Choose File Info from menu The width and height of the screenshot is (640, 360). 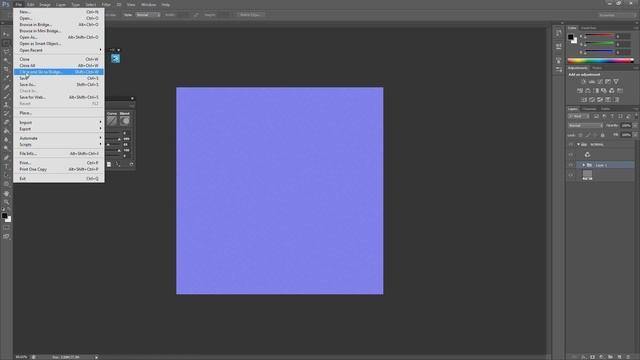point(59,153)
